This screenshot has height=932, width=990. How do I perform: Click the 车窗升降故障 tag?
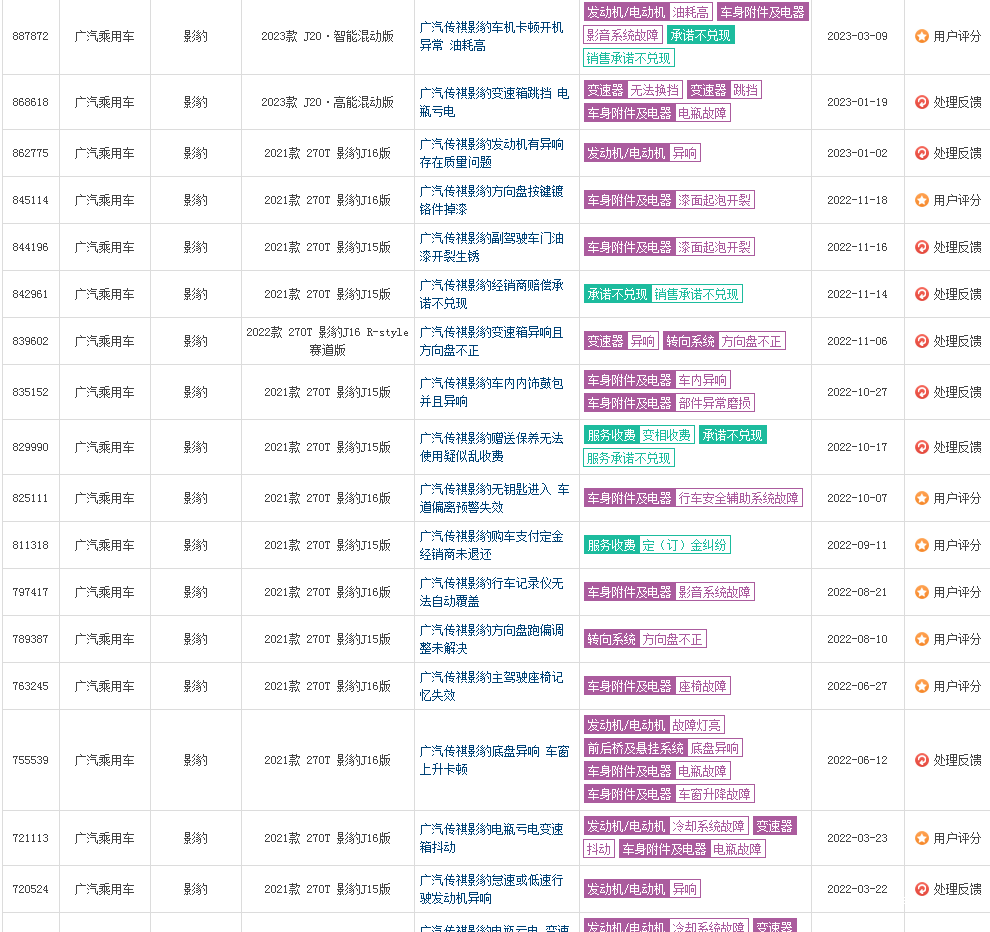click(x=714, y=794)
